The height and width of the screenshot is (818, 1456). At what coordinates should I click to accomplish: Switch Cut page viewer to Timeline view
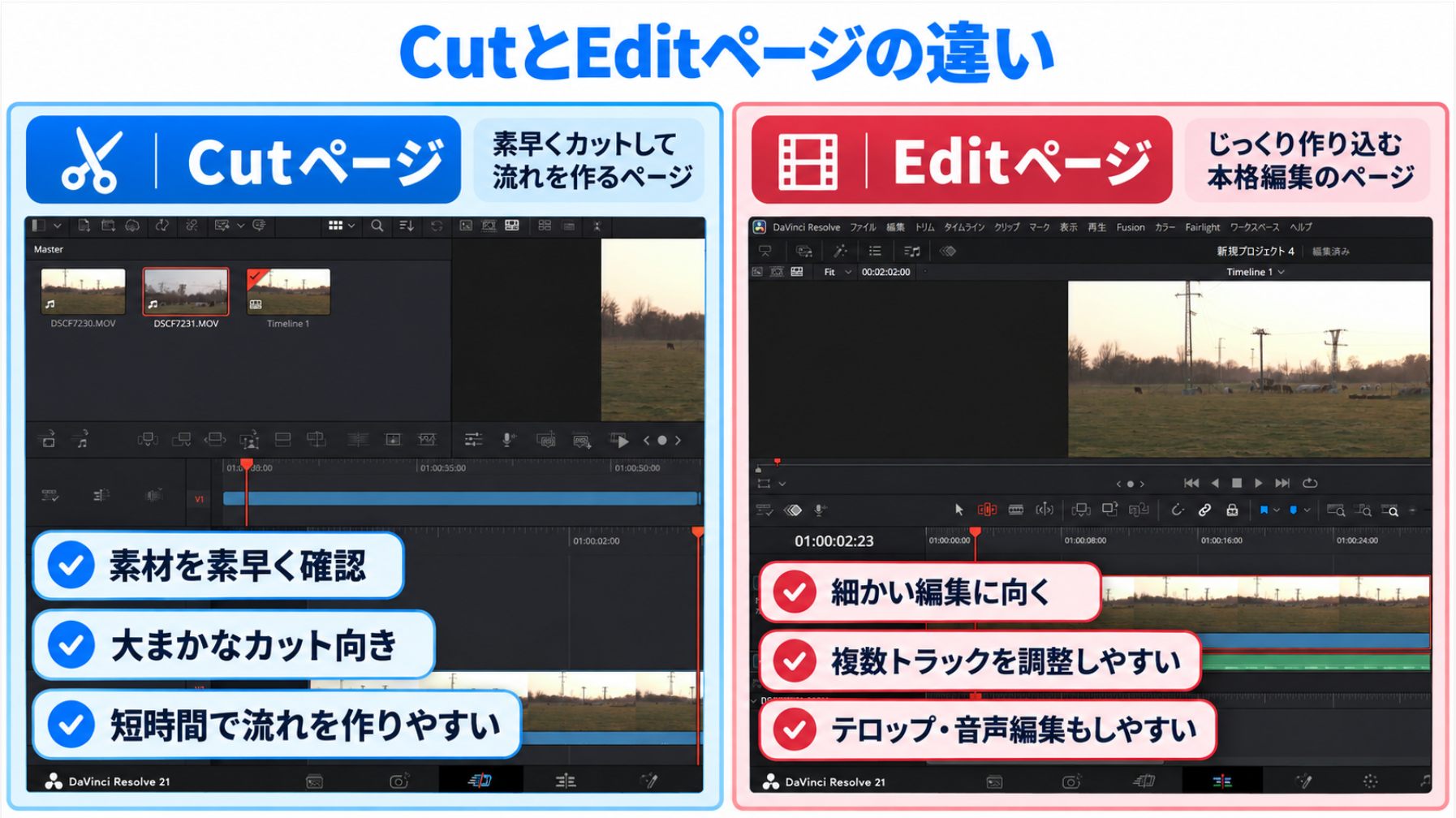tap(512, 226)
